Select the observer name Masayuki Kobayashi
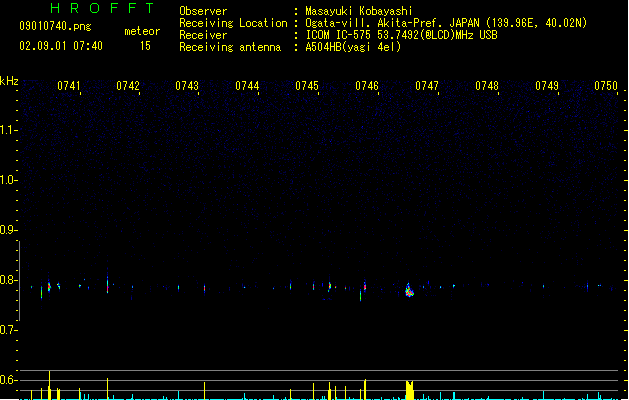 359,11
